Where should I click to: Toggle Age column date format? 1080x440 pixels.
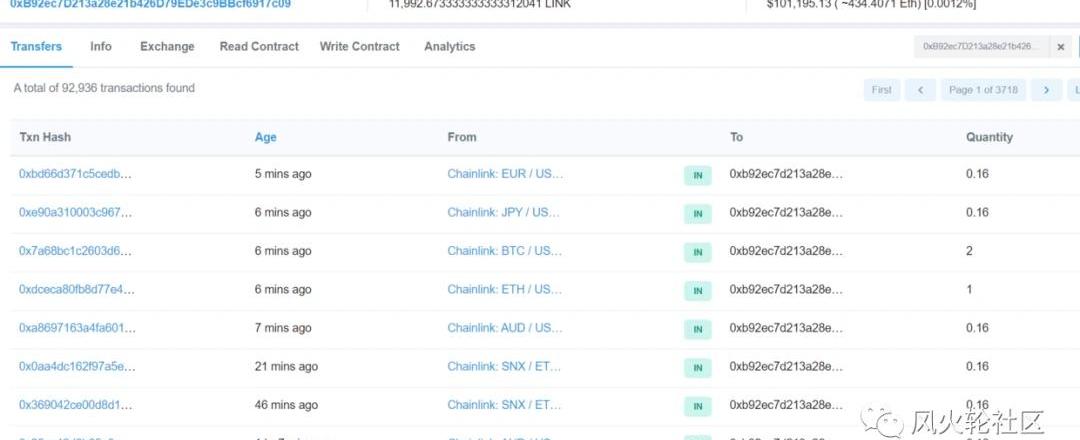coord(265,137)
